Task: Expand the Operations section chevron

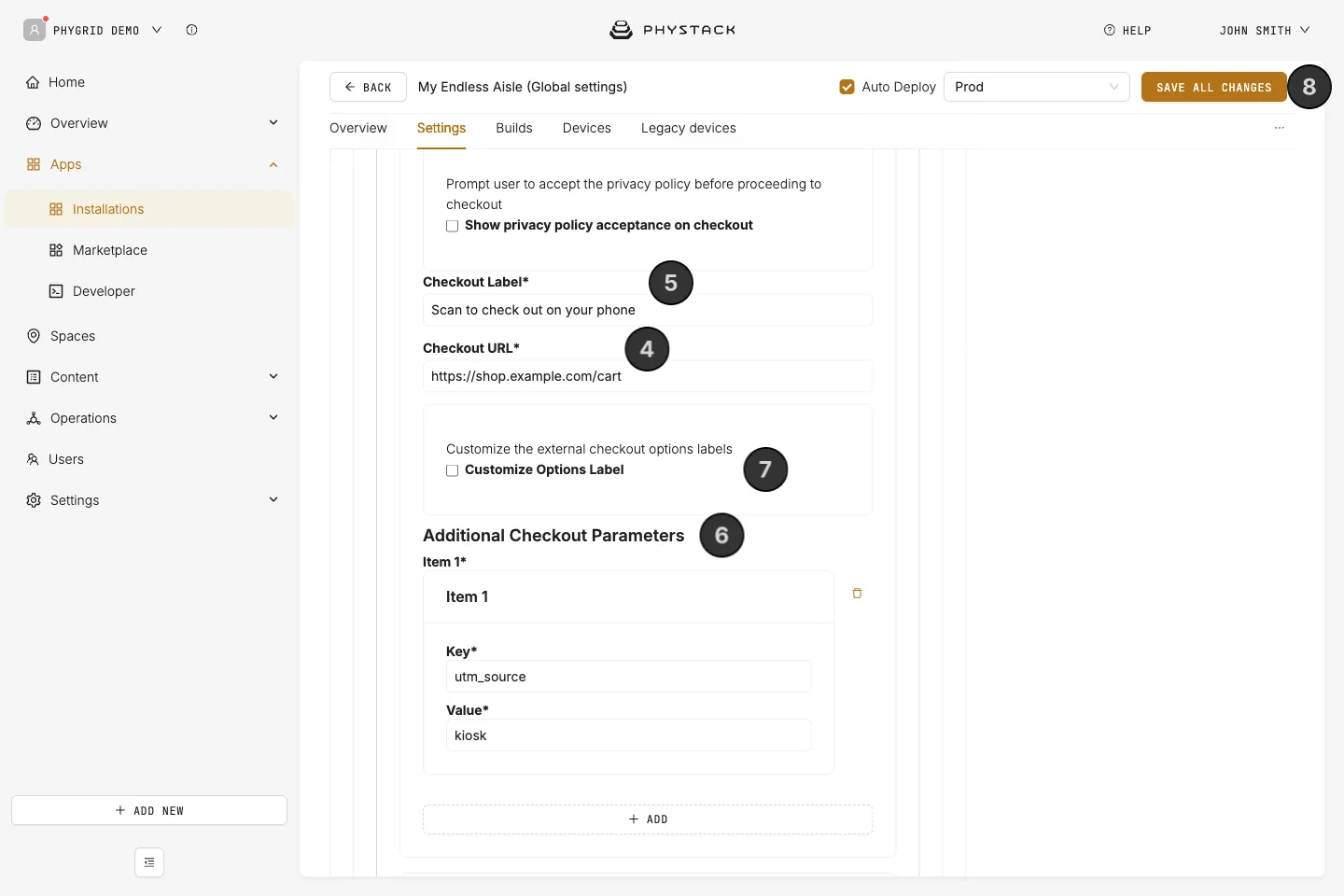Action: click(273, 417)
